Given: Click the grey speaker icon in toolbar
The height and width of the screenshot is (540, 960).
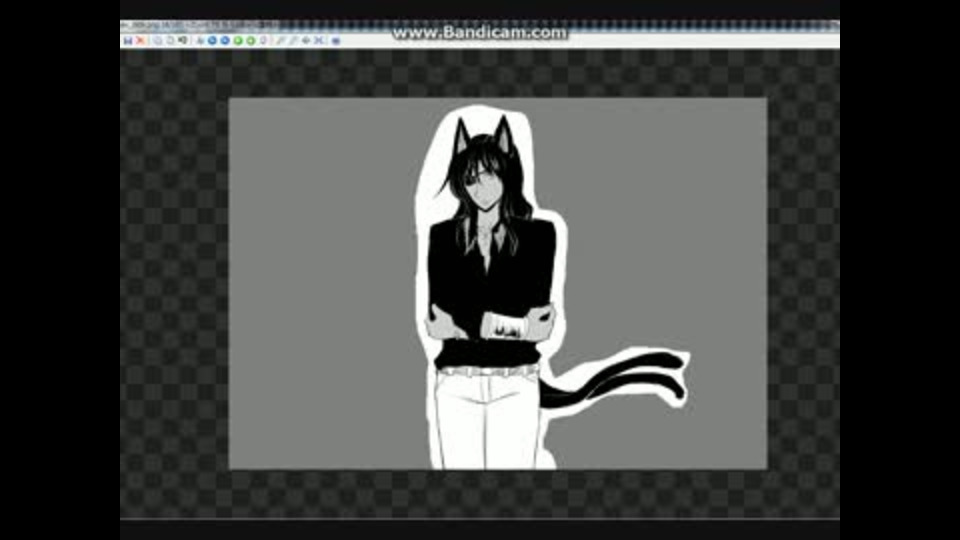Looking at the screenshot, I should pos(183,40).
